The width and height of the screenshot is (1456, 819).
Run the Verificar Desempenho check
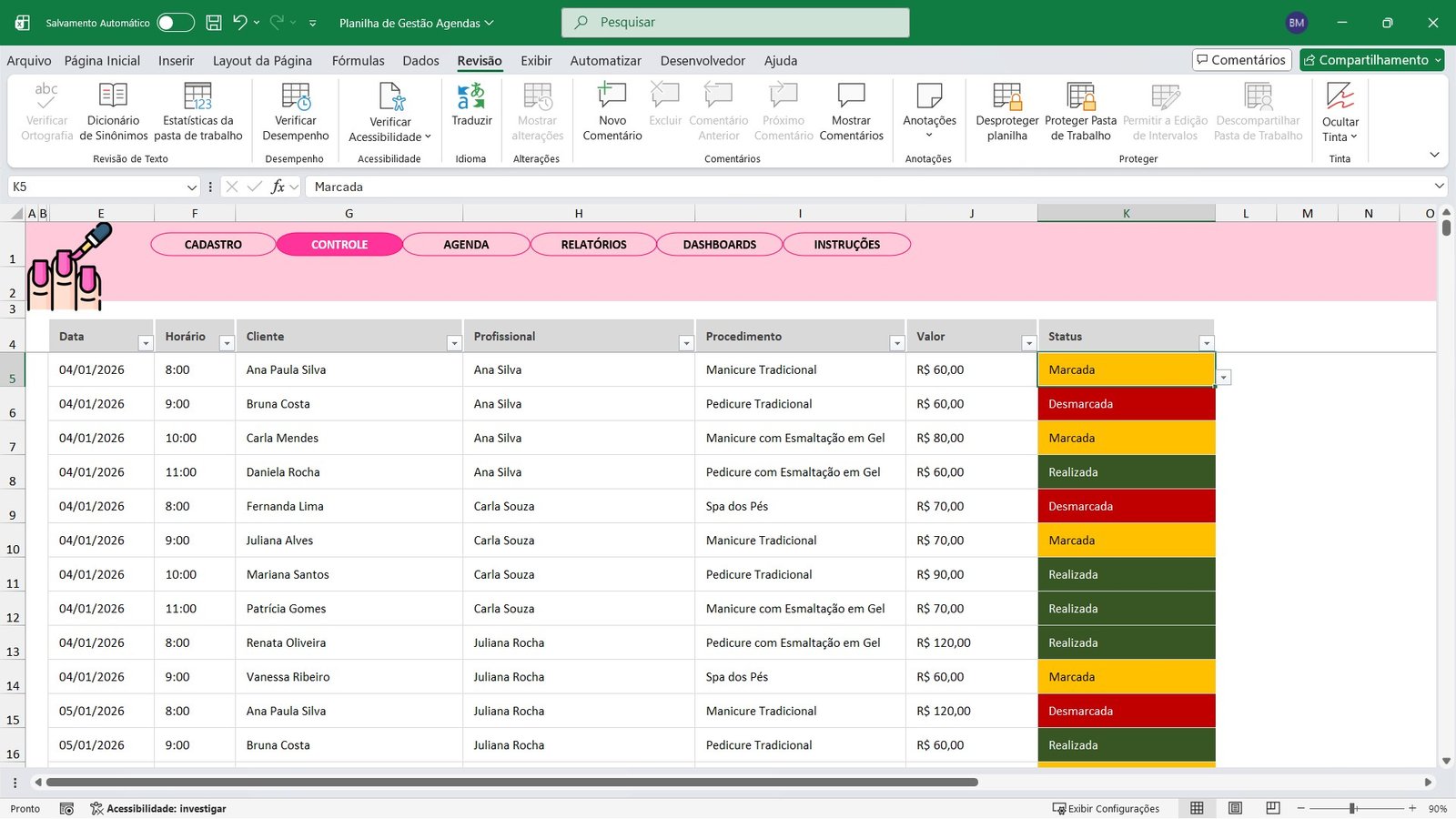point(295,109)
